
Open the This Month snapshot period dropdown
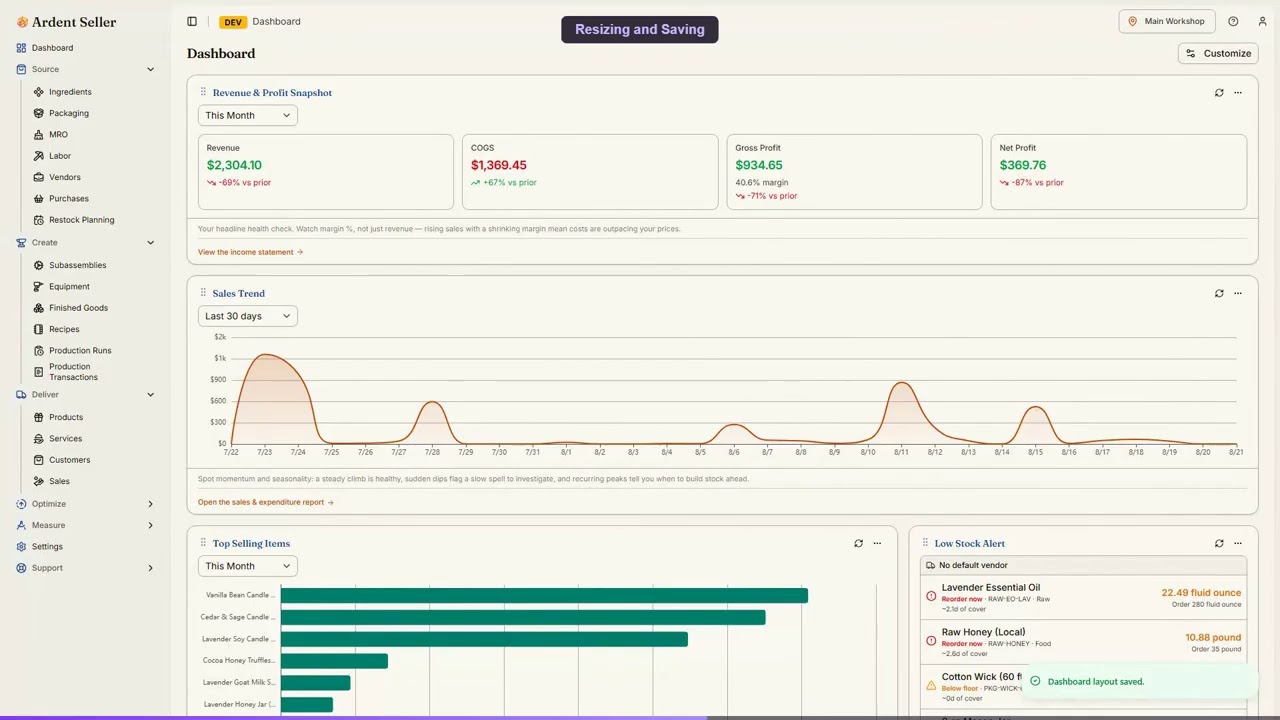(248, 115)
